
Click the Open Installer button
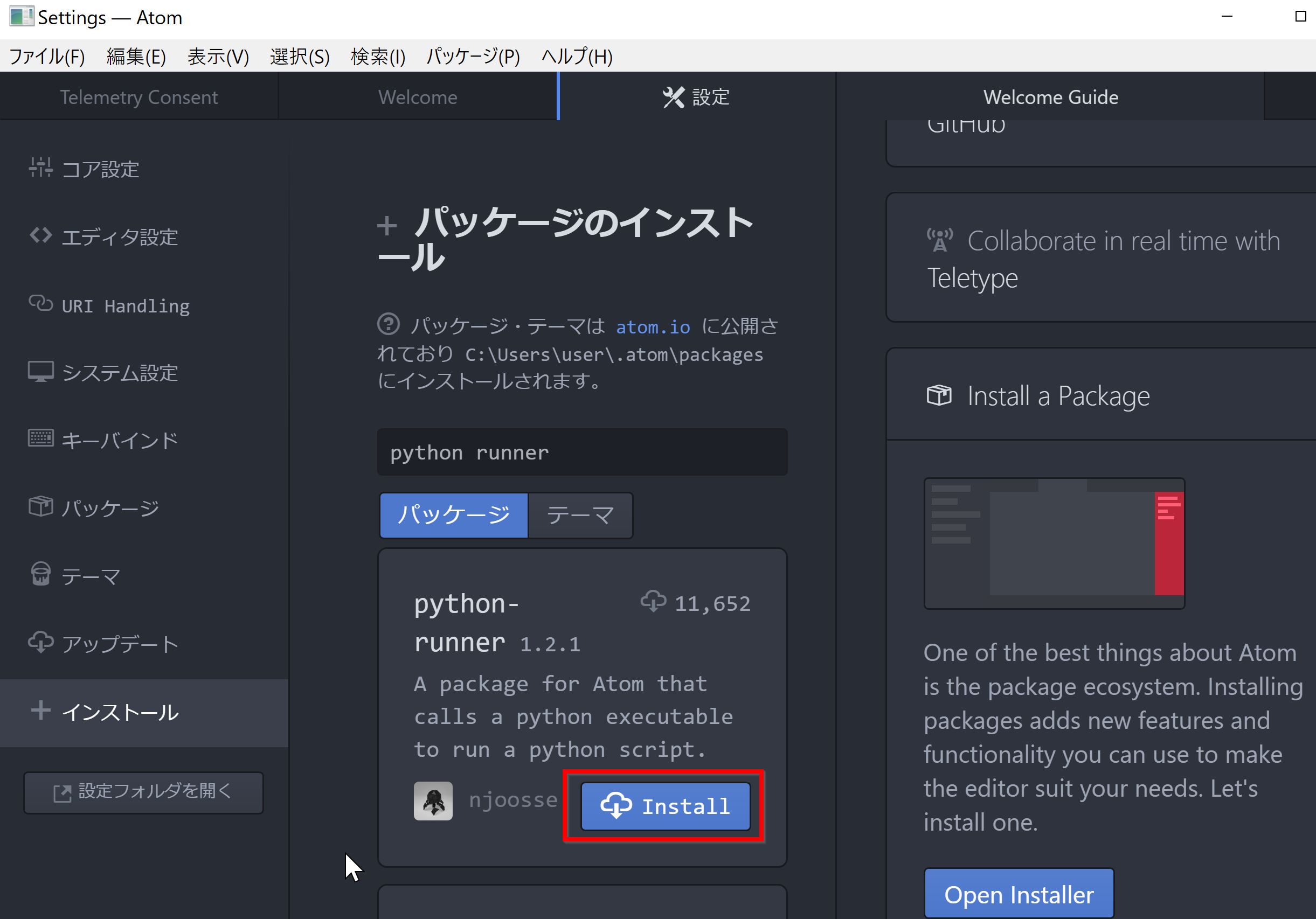point(1019,894)
